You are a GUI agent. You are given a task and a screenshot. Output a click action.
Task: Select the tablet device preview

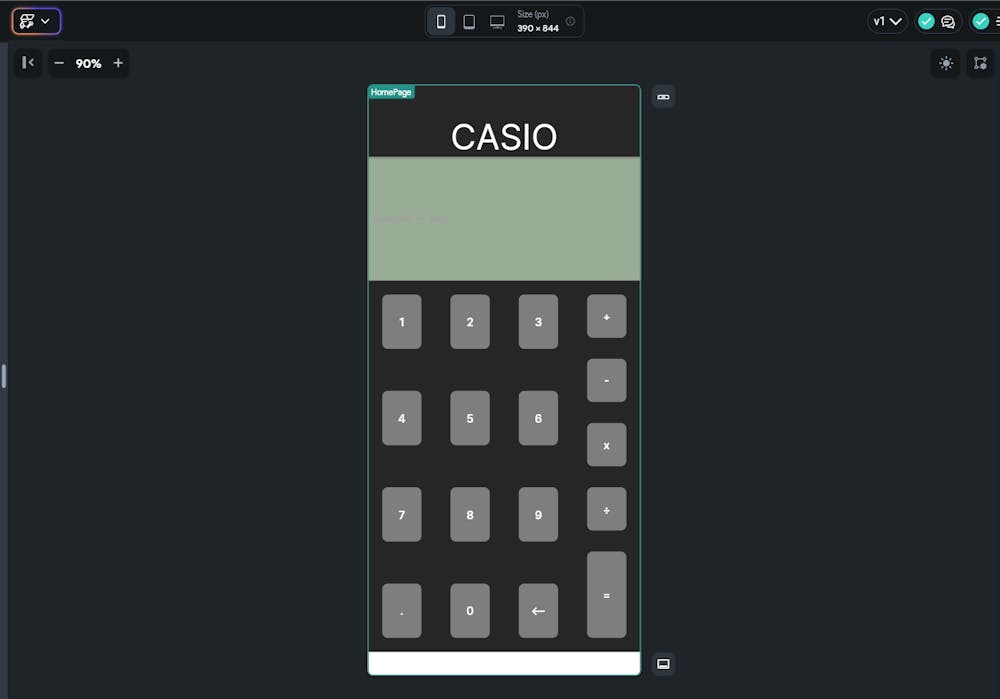point(469,22)
